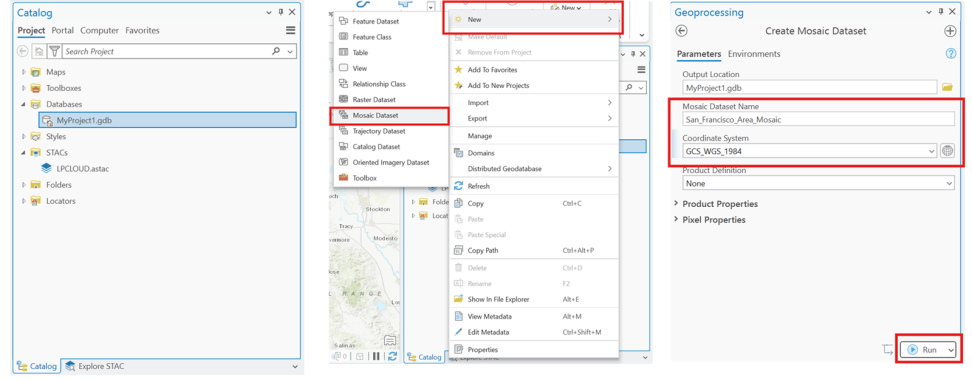
Task: Expand the Maps node
Action: (24, 72)
